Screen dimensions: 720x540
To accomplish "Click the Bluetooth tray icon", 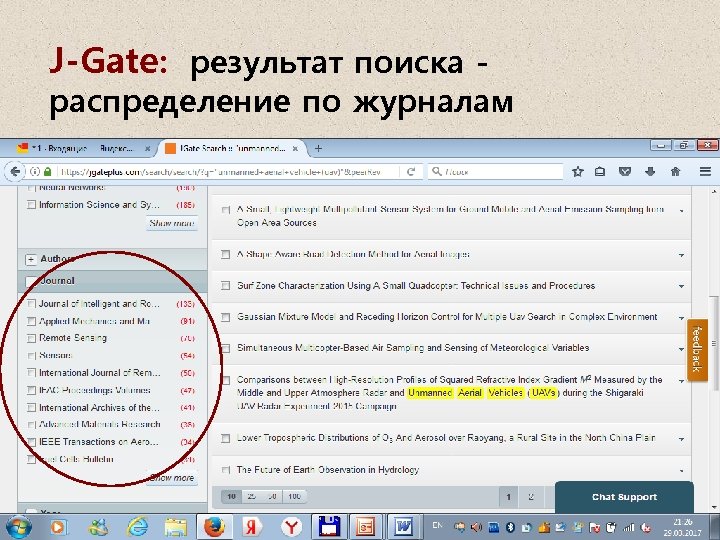I will pyautogui.click(x=510, y=527).
